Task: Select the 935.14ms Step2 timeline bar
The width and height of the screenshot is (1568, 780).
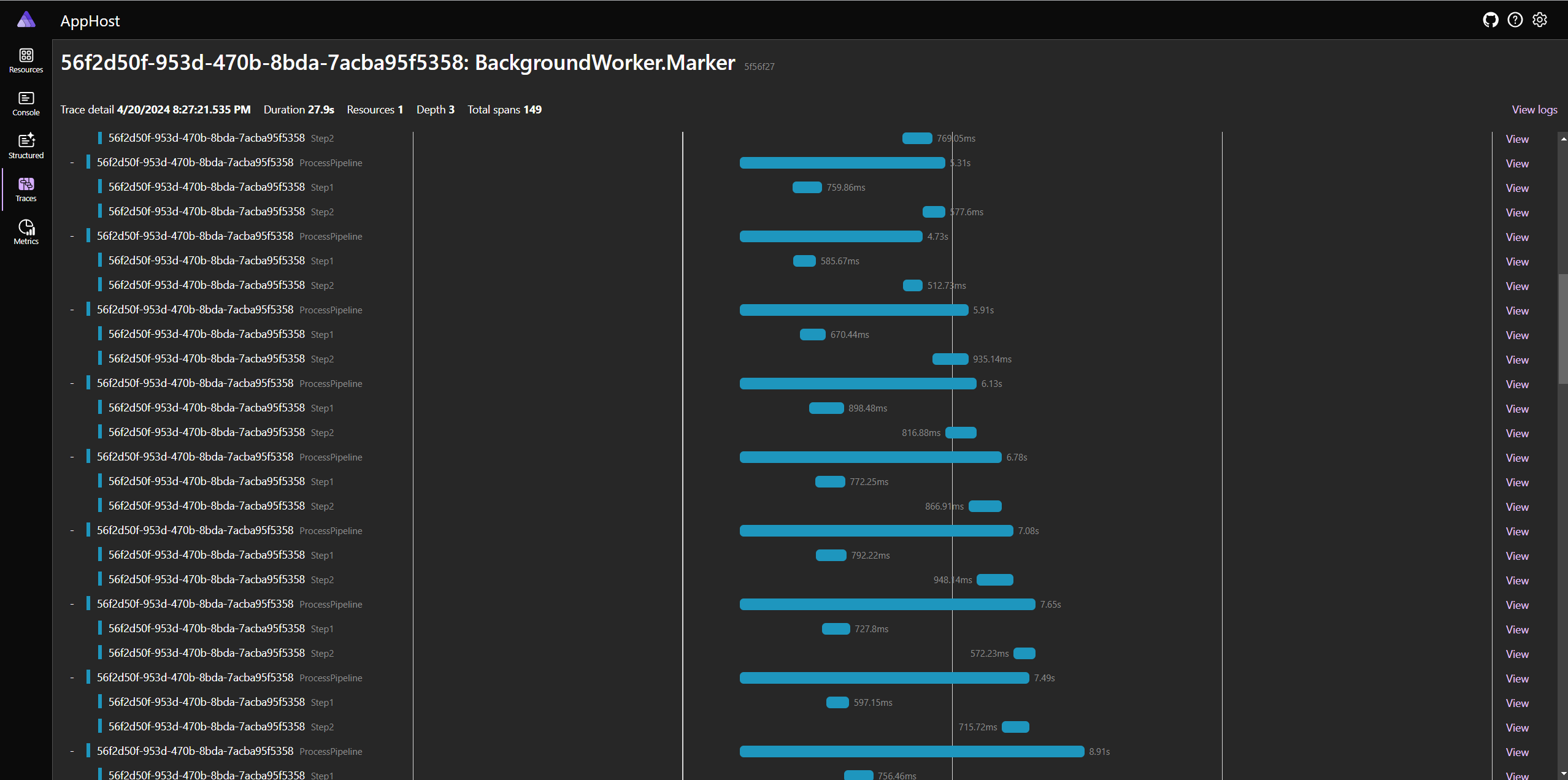Action: click(950, 359)
